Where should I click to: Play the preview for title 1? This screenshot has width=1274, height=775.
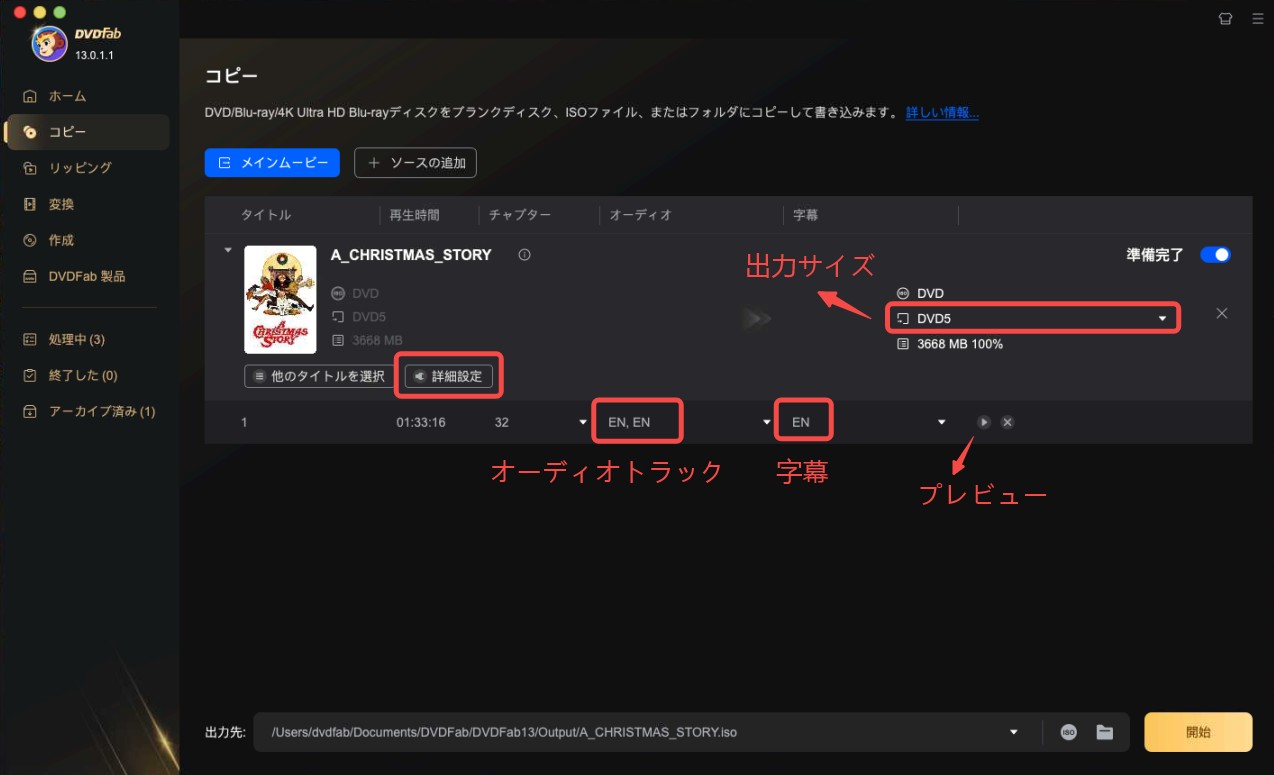pos(984,422)
